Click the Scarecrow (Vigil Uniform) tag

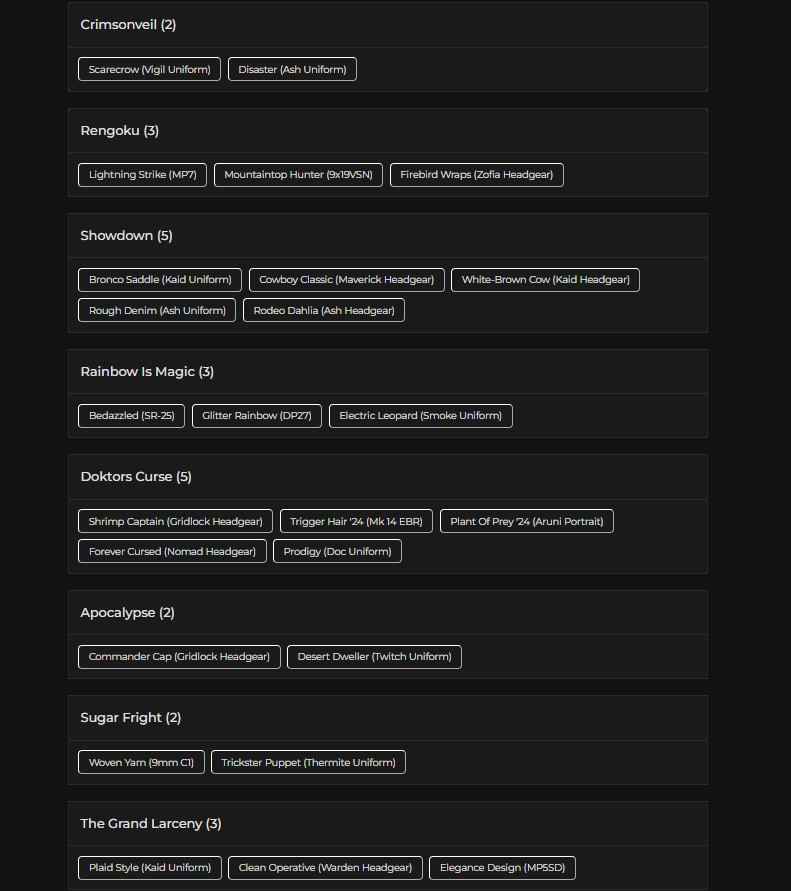pos(149,69)
